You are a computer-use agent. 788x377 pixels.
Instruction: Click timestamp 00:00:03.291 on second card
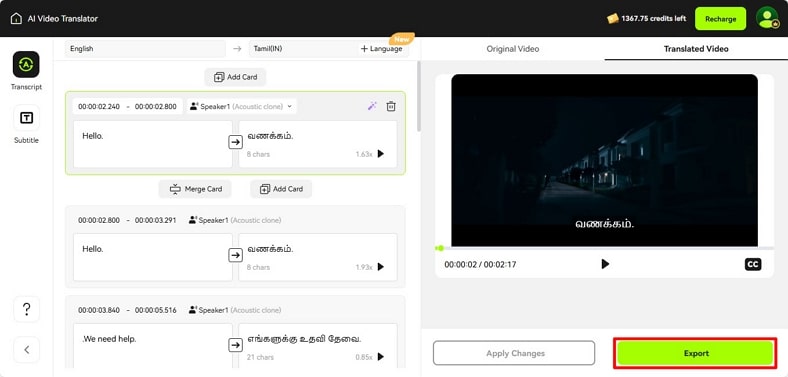coord(155,220)
